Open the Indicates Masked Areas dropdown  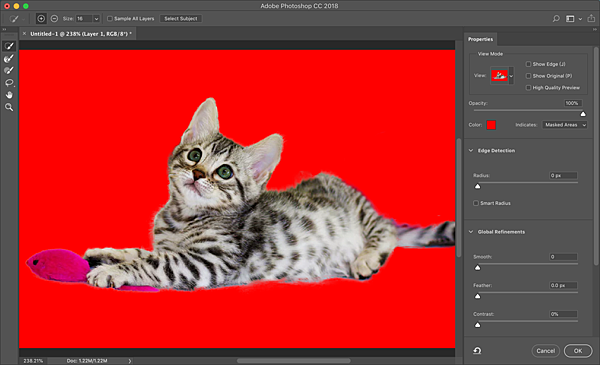564,125
